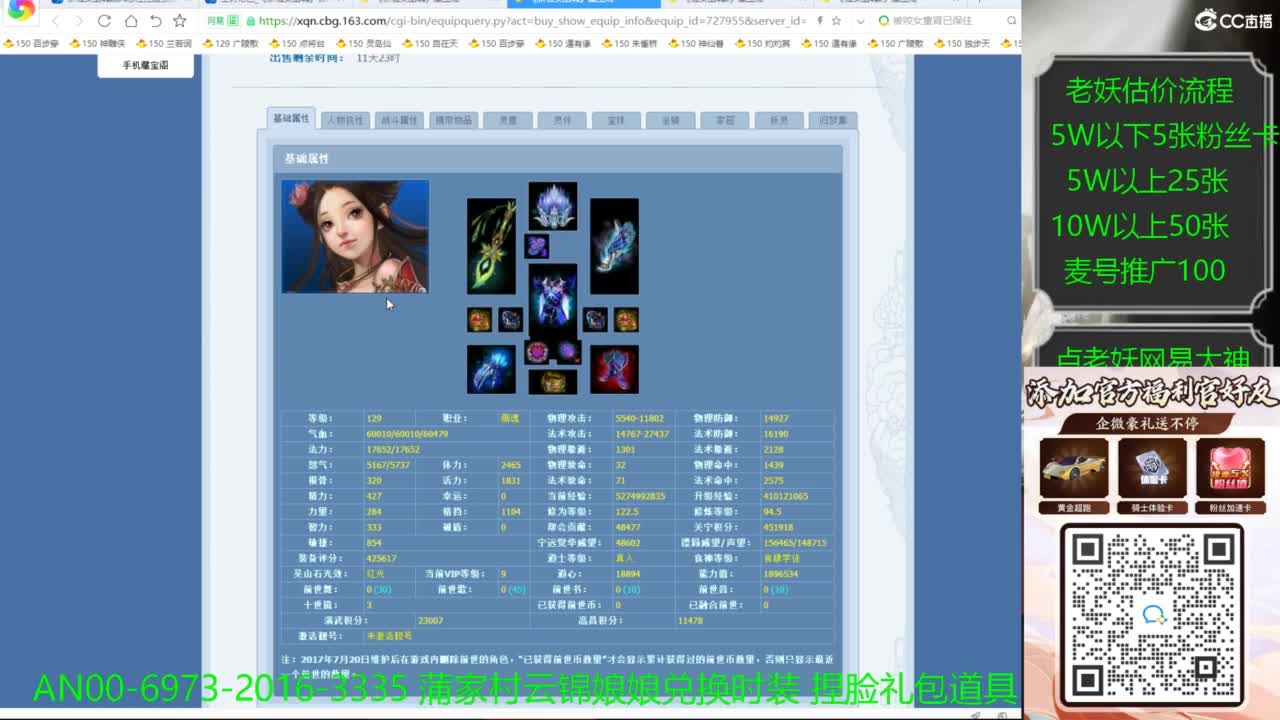
Task: Open the first bookmark 150 百步穿
Action: [32, 44]
